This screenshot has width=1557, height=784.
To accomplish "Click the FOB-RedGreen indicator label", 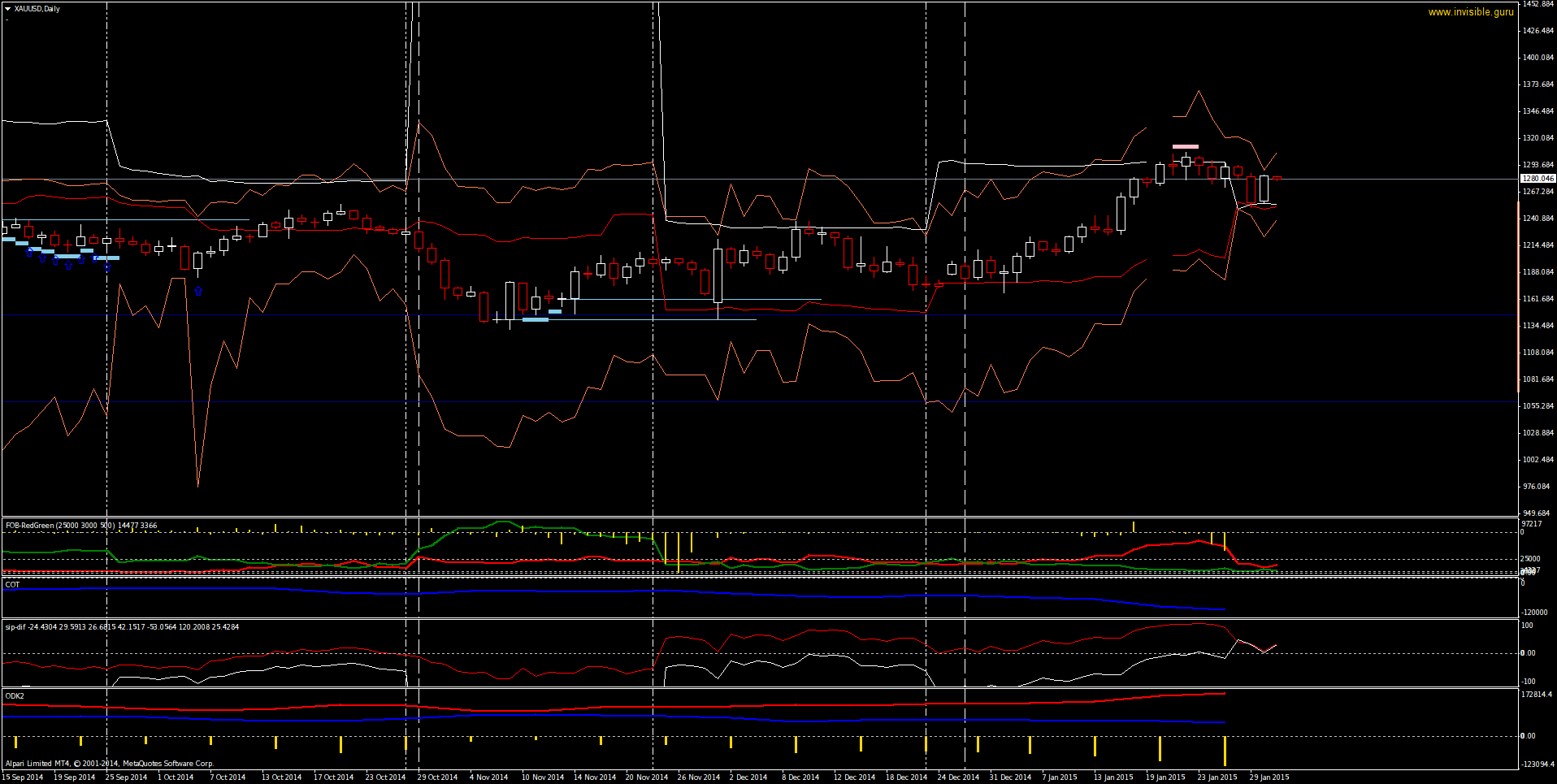I will [80, 526].
